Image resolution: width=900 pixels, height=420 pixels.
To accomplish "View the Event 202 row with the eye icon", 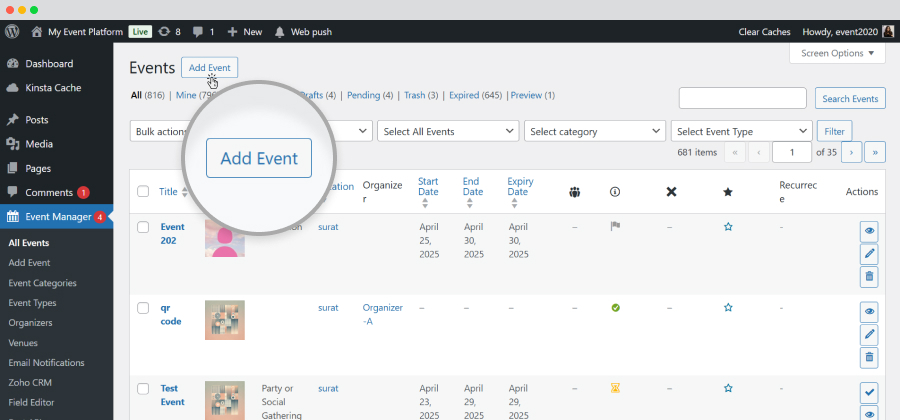I will pyautogui.click(x=869, y=231).
